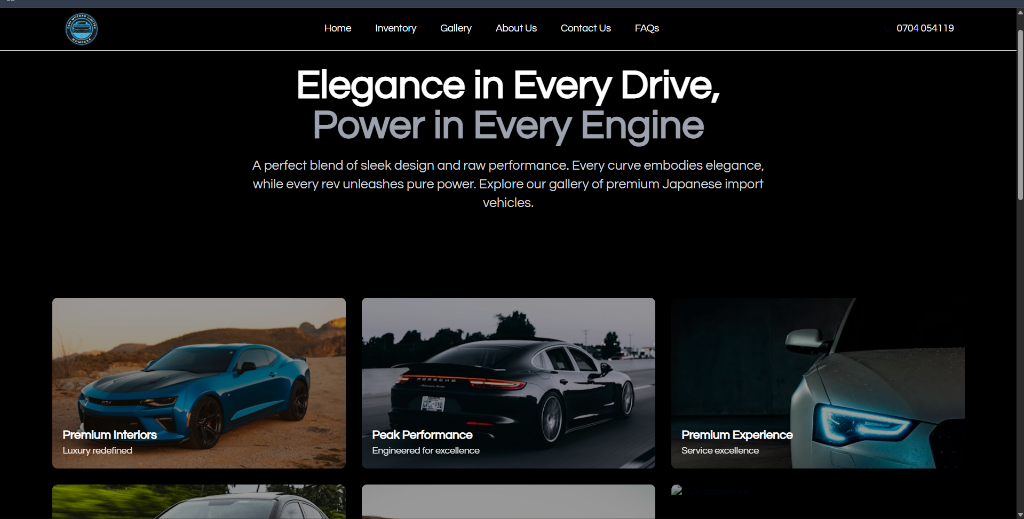Viewport: 1024px width, 519px height.
Task: Open the Contact Us page
Action: 586,28
